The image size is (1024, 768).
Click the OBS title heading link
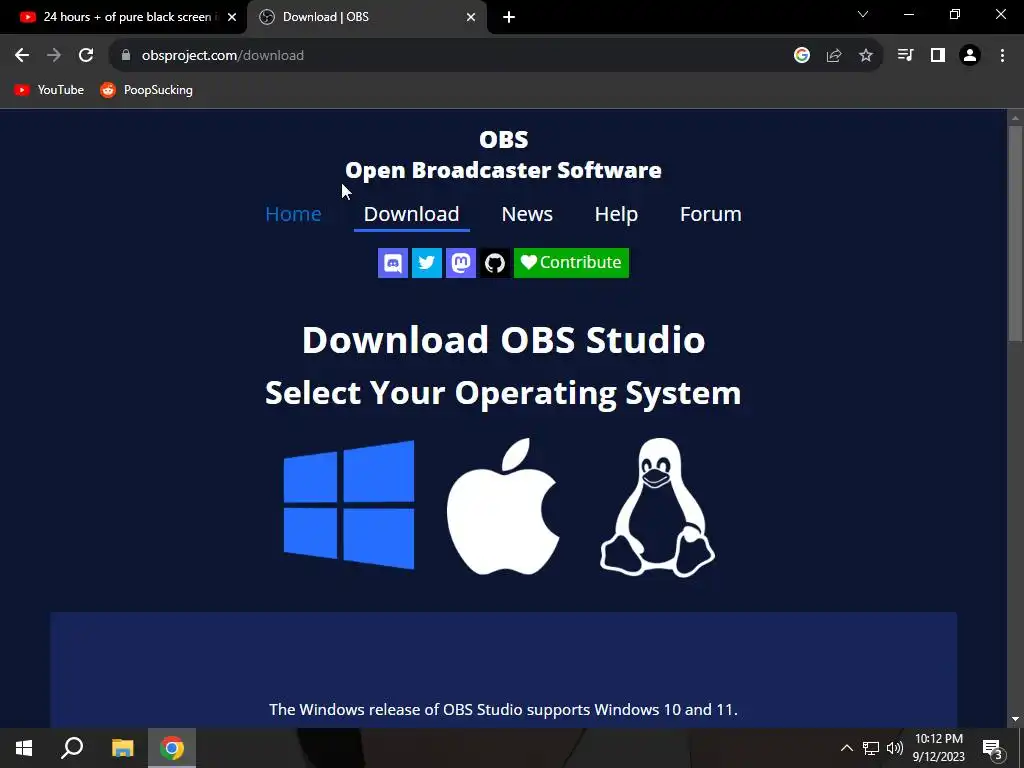tap(504, 139)
